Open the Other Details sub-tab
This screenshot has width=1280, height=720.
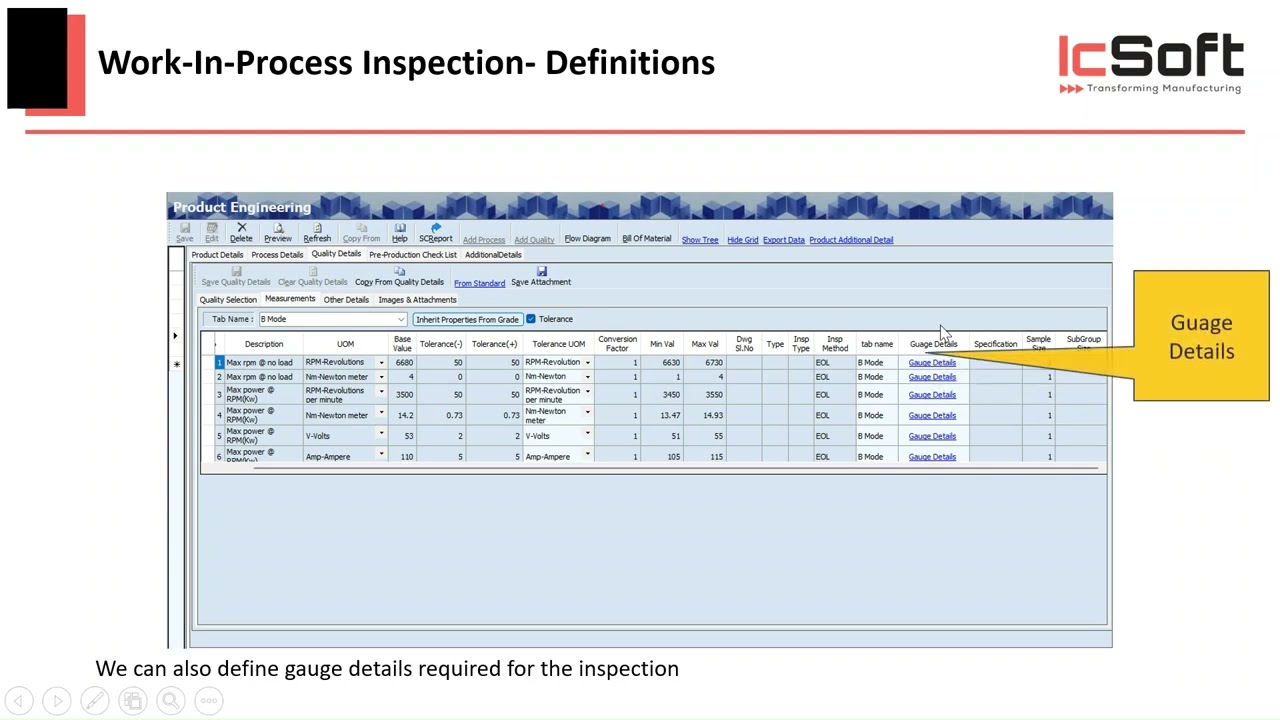[346, 300]
